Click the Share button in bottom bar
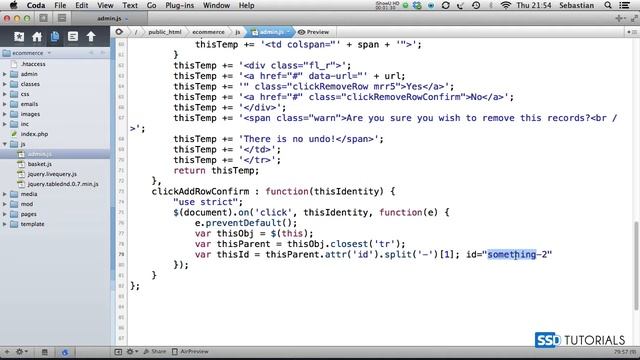 (155, 351)
